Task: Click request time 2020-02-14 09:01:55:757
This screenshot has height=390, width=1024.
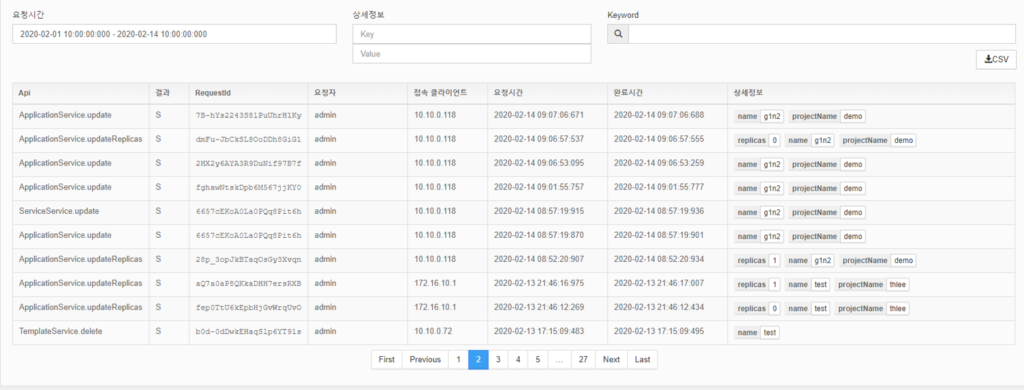Action: pyautogui.click(x=539, y=187)
